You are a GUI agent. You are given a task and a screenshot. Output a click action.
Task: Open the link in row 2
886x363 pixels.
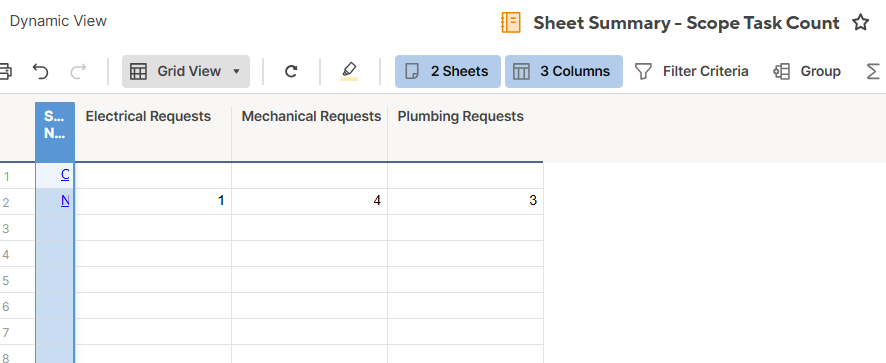65,200
